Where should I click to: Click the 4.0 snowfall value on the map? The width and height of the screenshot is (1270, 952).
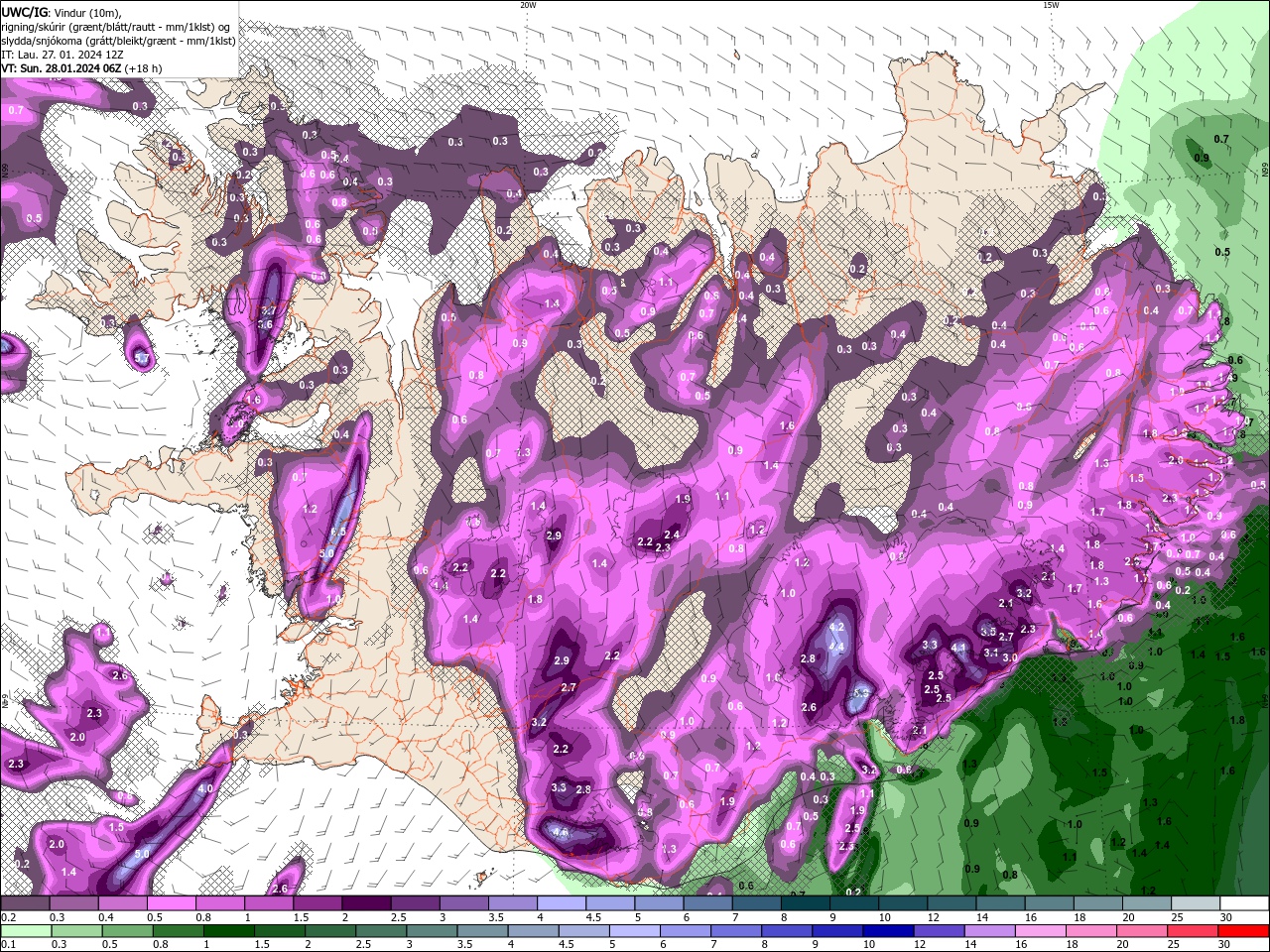(x=205, y=788)
